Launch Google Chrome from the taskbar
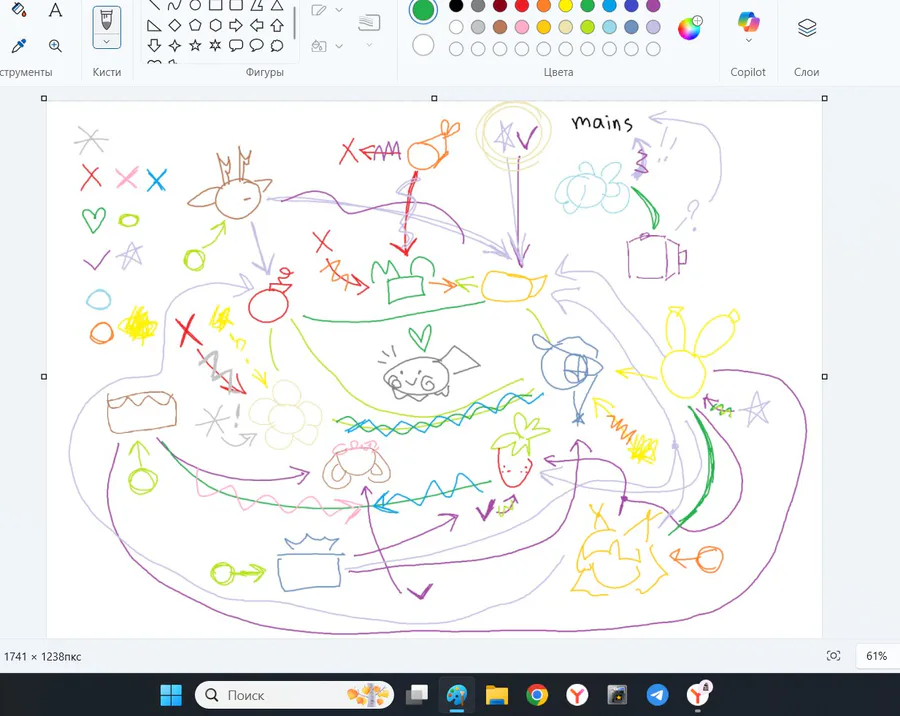 pyautogui.click(x=537, y=695)
